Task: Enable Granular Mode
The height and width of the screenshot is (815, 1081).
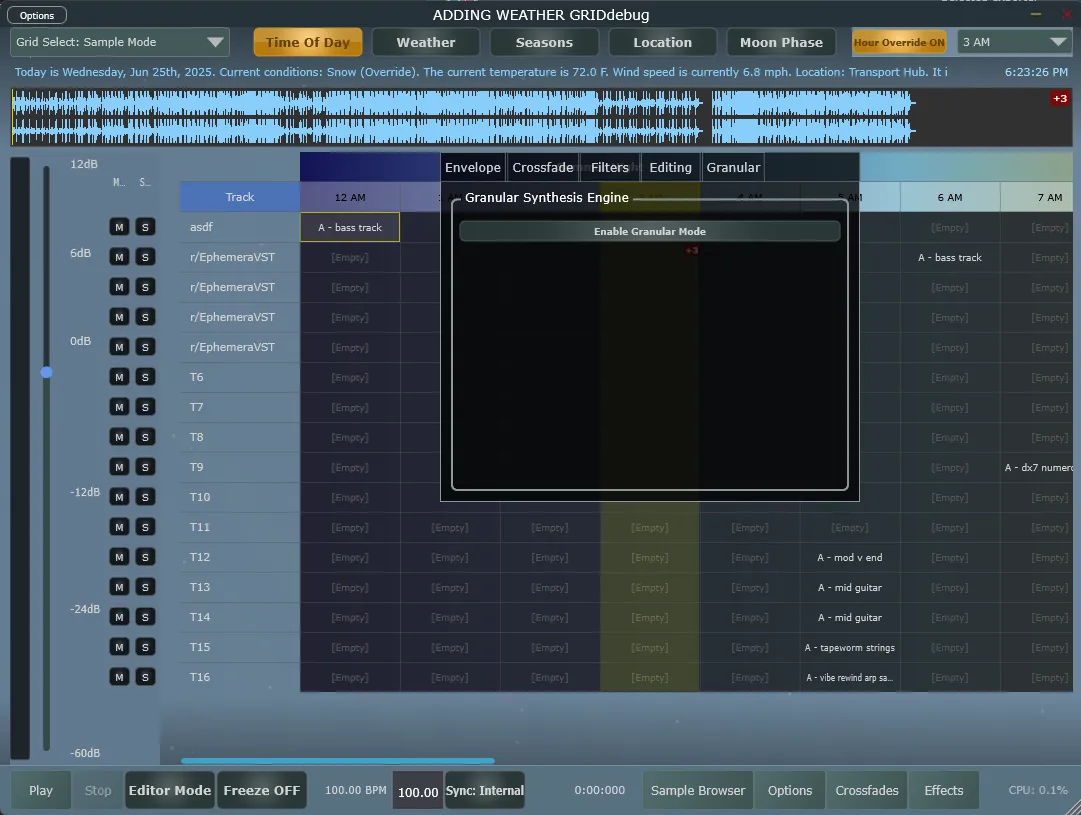Action: click(649, 231)
